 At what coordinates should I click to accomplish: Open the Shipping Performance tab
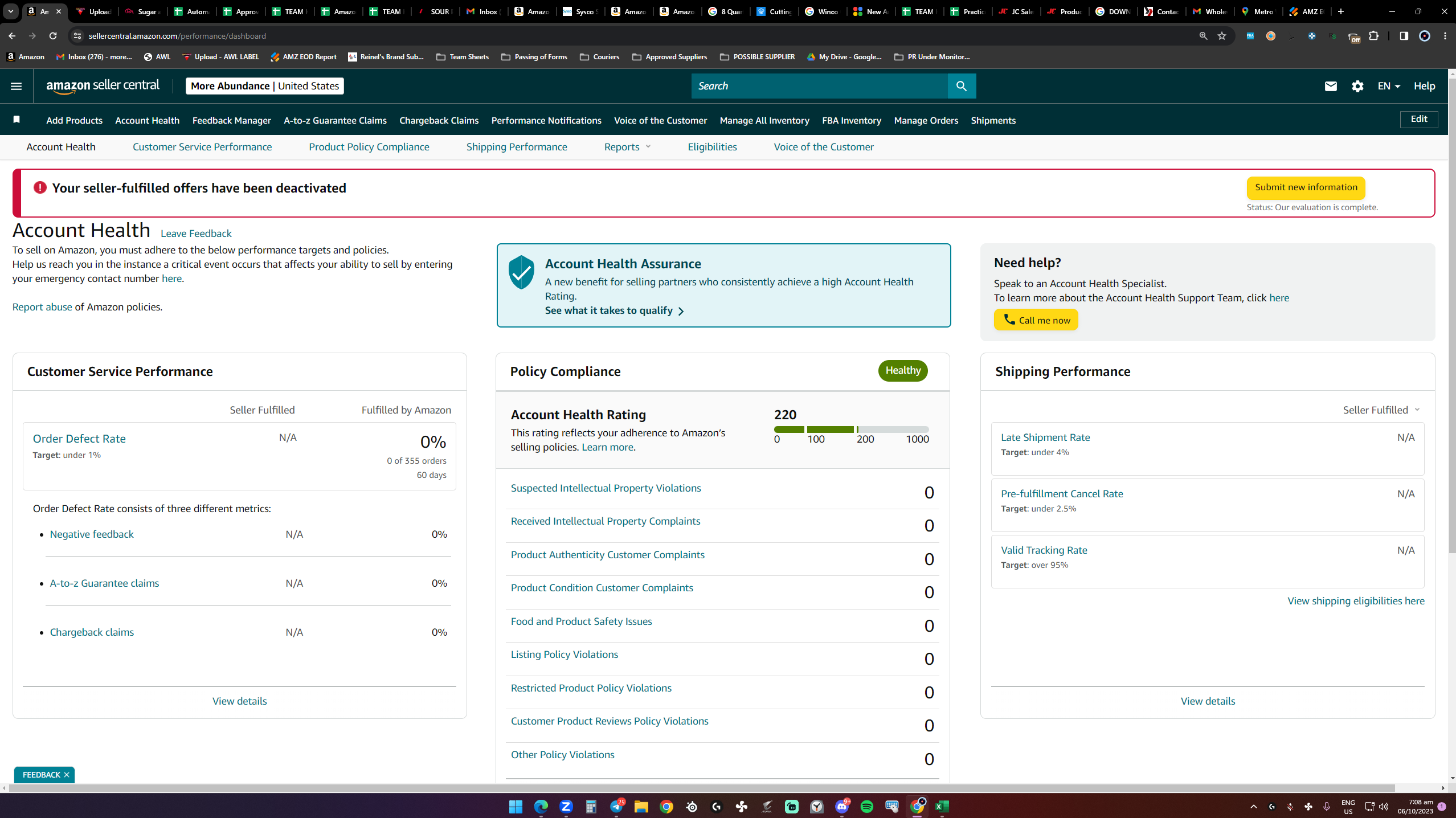(517, 147)
